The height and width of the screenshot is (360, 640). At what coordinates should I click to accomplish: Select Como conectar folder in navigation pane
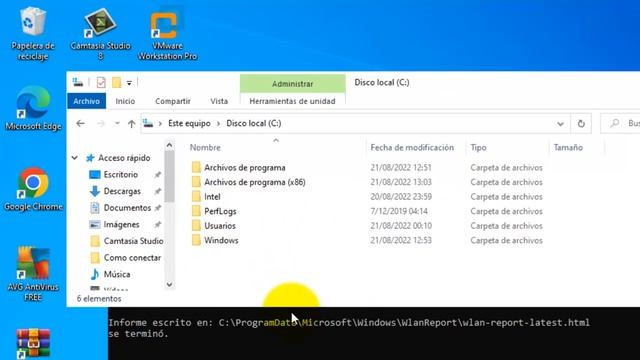click(132, 258)
